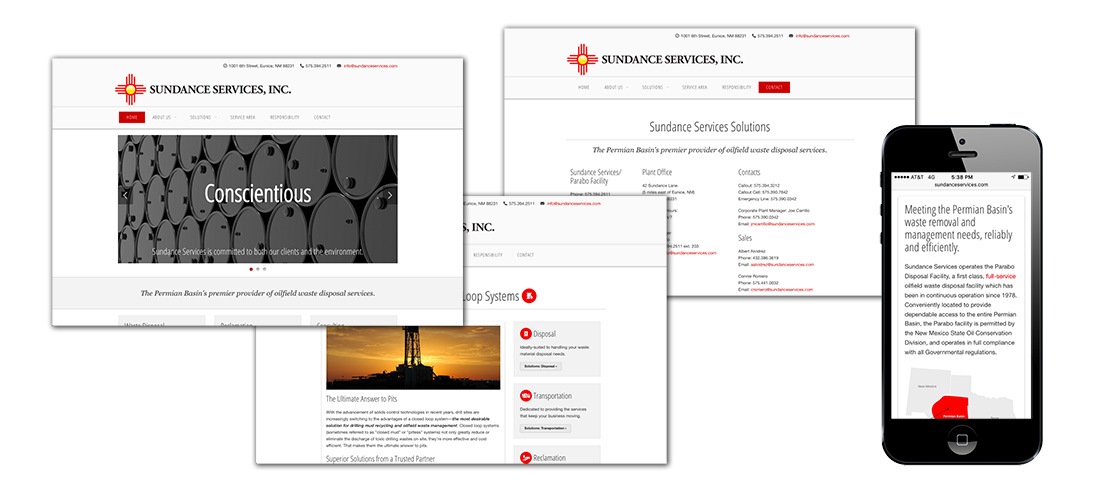Click the Sundance sun logo on the home page
This screenshot has height=500, width=1100.
pyautogui.click(x=130, y=90)
